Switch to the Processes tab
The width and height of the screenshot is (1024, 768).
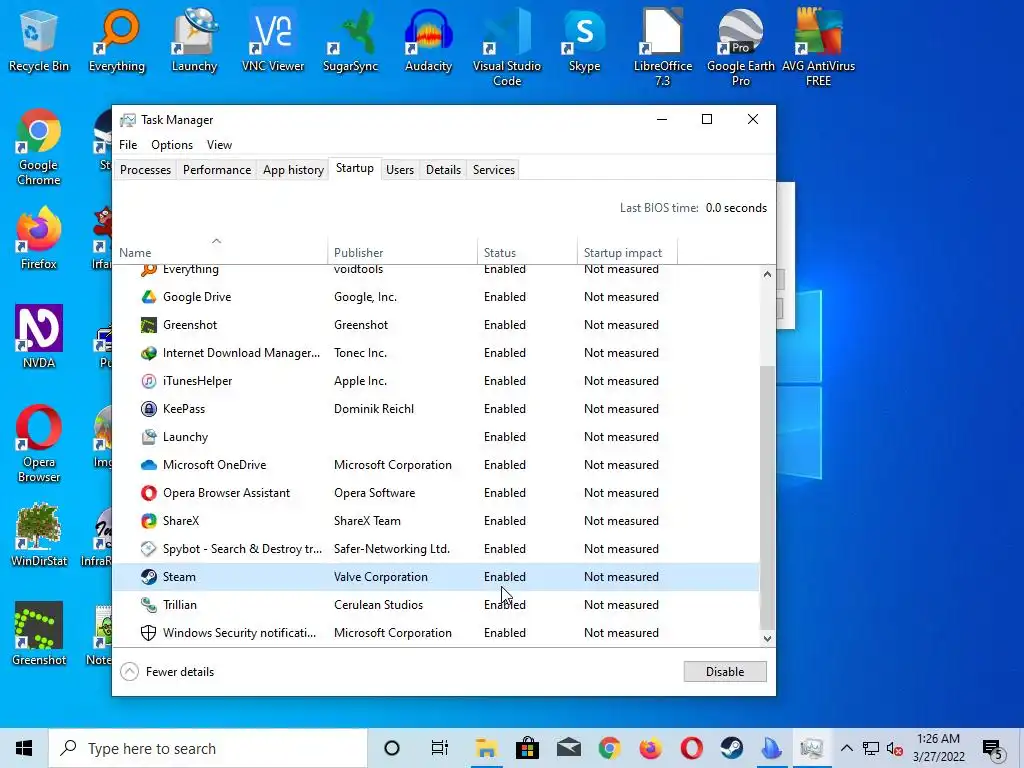click(x=146, y=170)
